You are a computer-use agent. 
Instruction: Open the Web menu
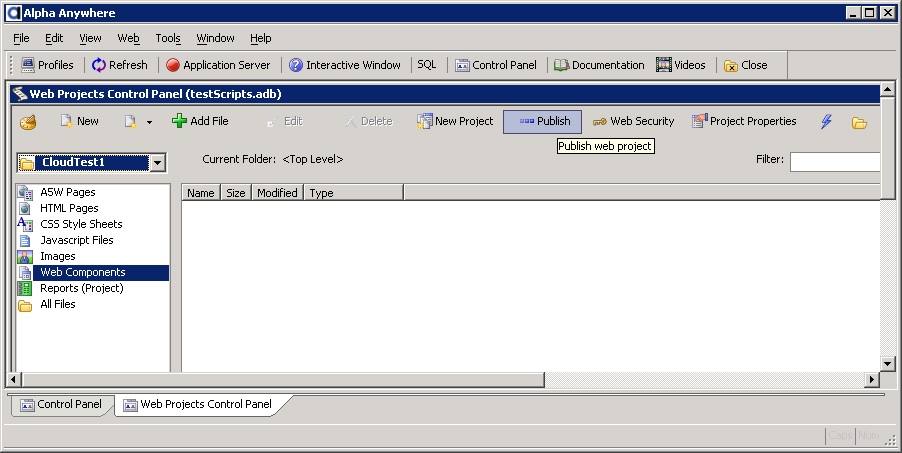click(128, 39)
